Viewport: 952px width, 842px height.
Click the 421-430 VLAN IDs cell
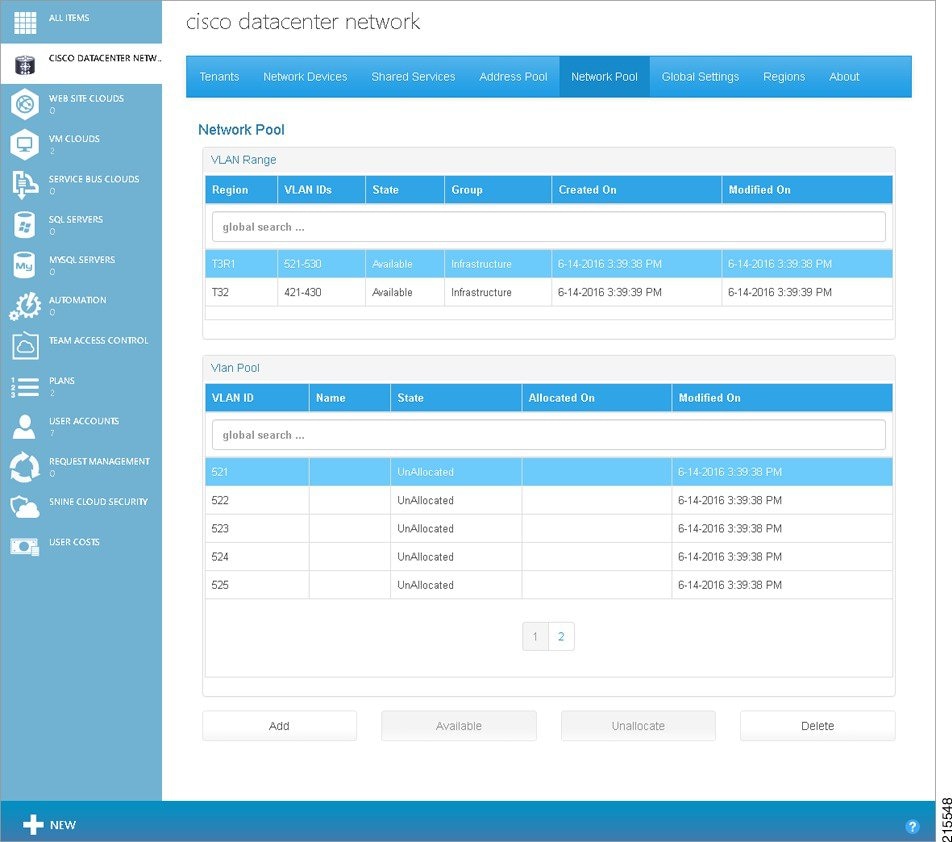pyautogui.click(x=322, y=292)
